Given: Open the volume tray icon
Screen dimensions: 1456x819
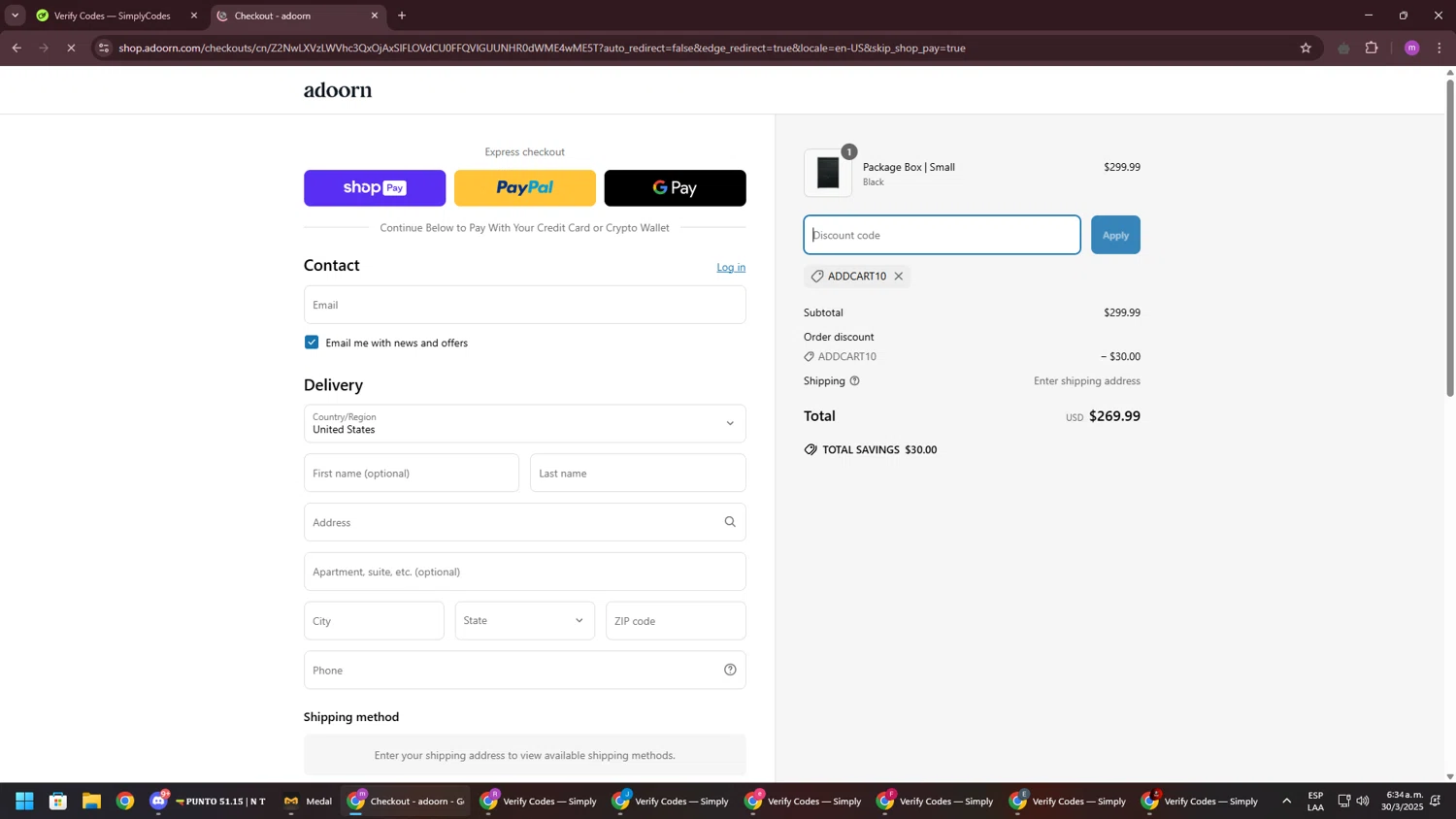Looking at the screenshot, I should click(1364, 802).
